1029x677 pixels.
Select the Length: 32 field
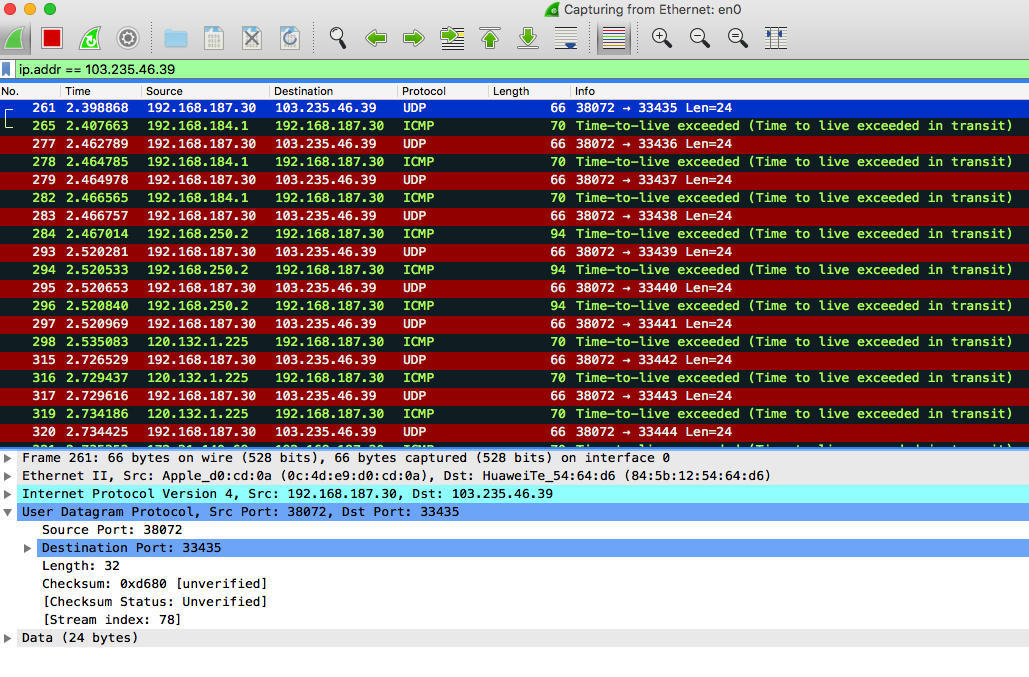tap(81, 566)
